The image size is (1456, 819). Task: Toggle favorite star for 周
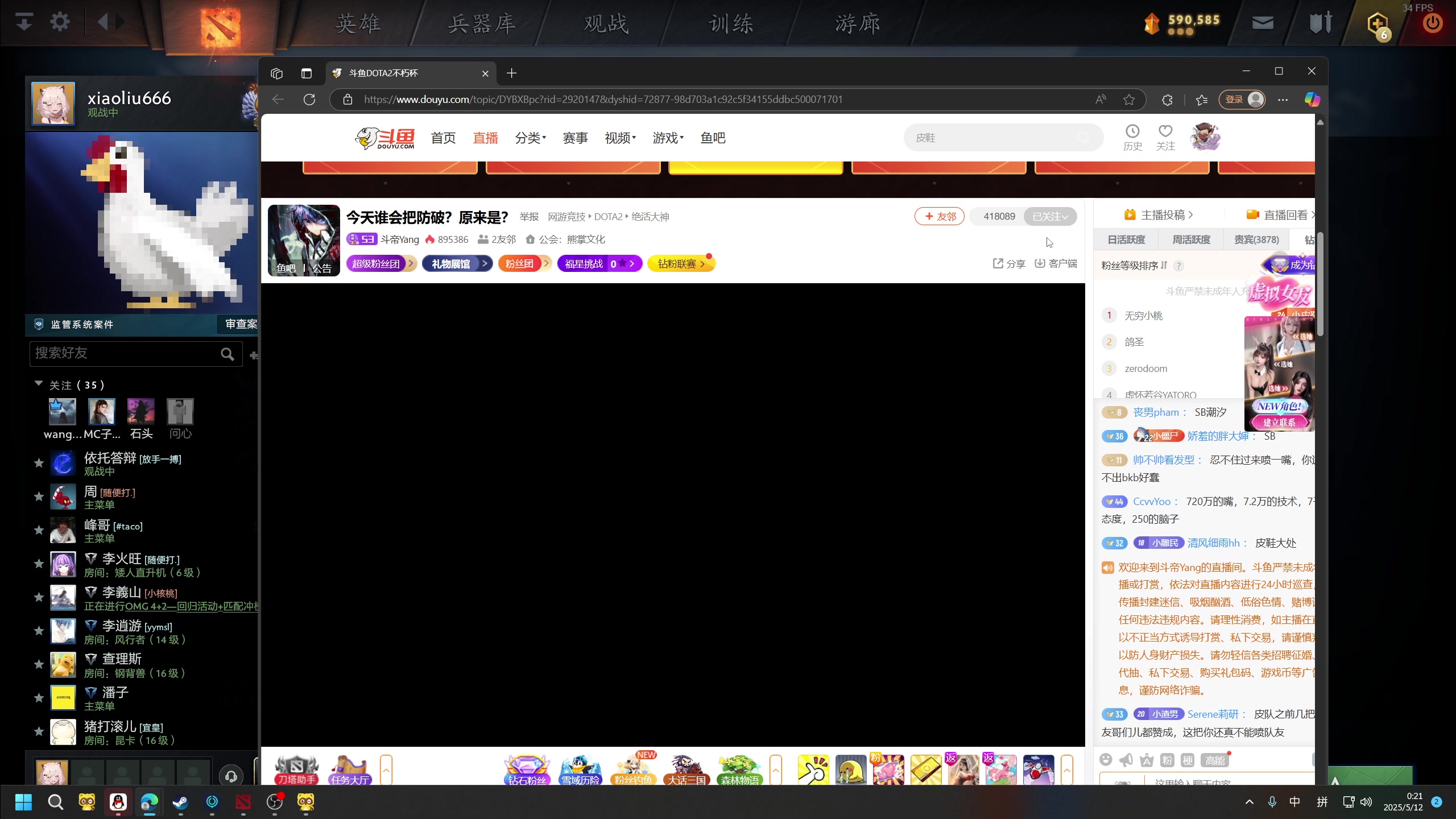[x=39, y=497]
